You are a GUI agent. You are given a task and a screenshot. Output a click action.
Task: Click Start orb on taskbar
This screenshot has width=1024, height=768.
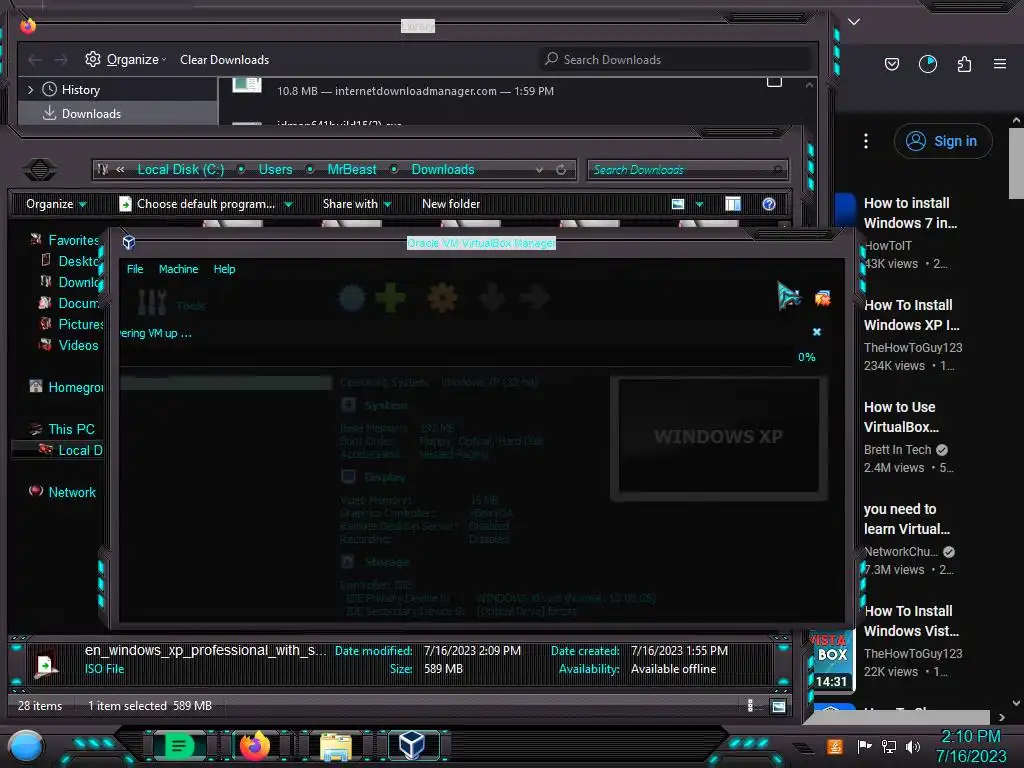point(25,746)
